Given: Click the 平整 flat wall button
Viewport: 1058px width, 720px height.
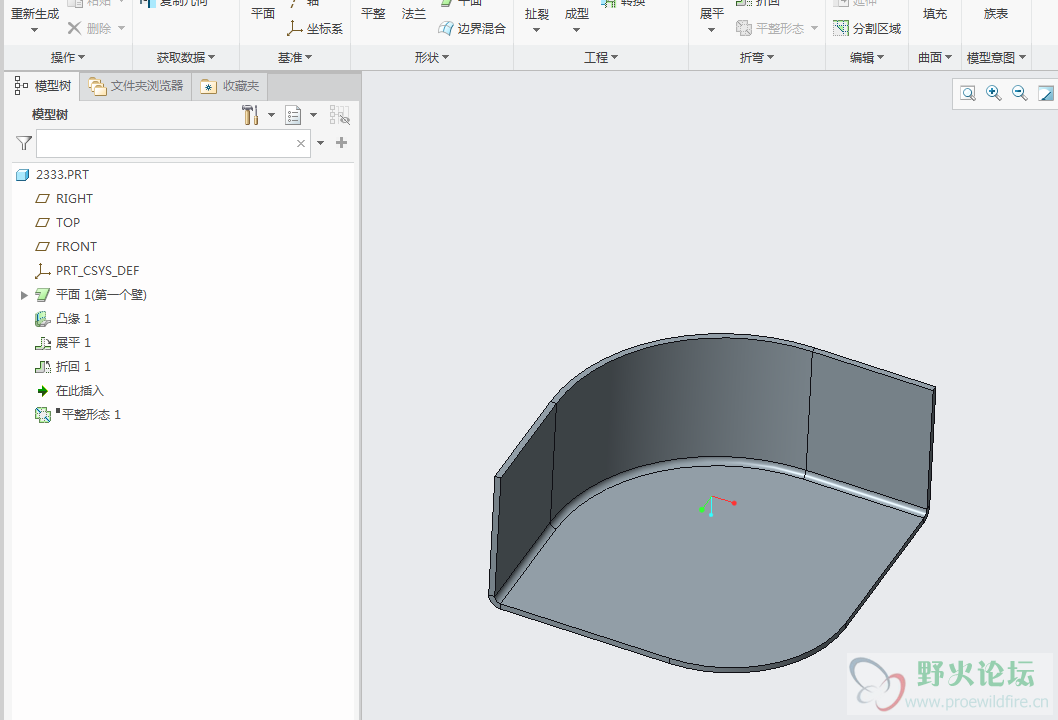Looking at the screenshot, I should tap(373, 13).
